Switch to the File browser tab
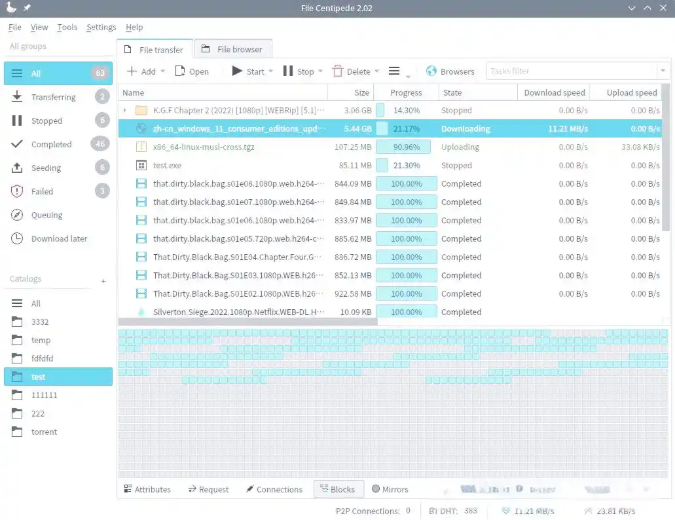The image size is (675, 520). click(232, 48)
